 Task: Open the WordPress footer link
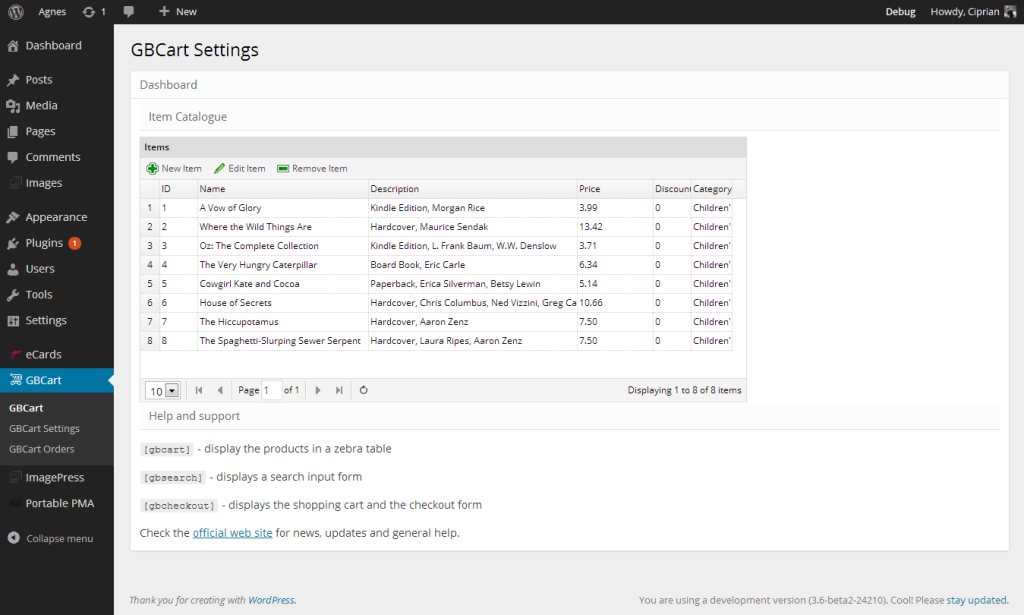(x=271, y=600)
